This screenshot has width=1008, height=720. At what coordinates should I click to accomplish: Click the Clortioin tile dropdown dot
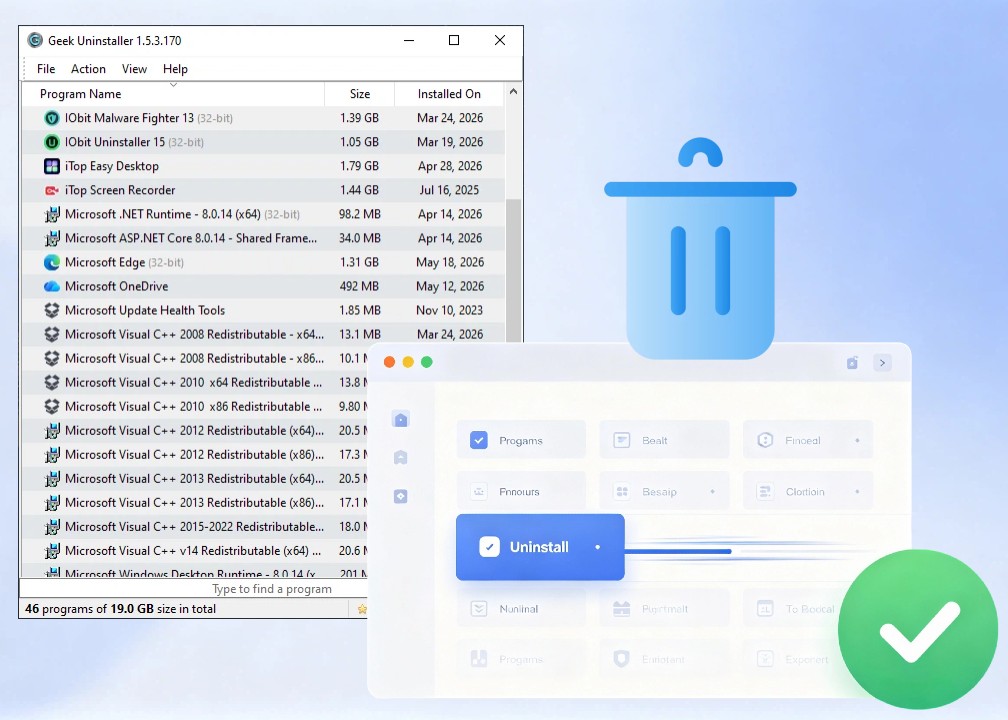click(857, 492)
